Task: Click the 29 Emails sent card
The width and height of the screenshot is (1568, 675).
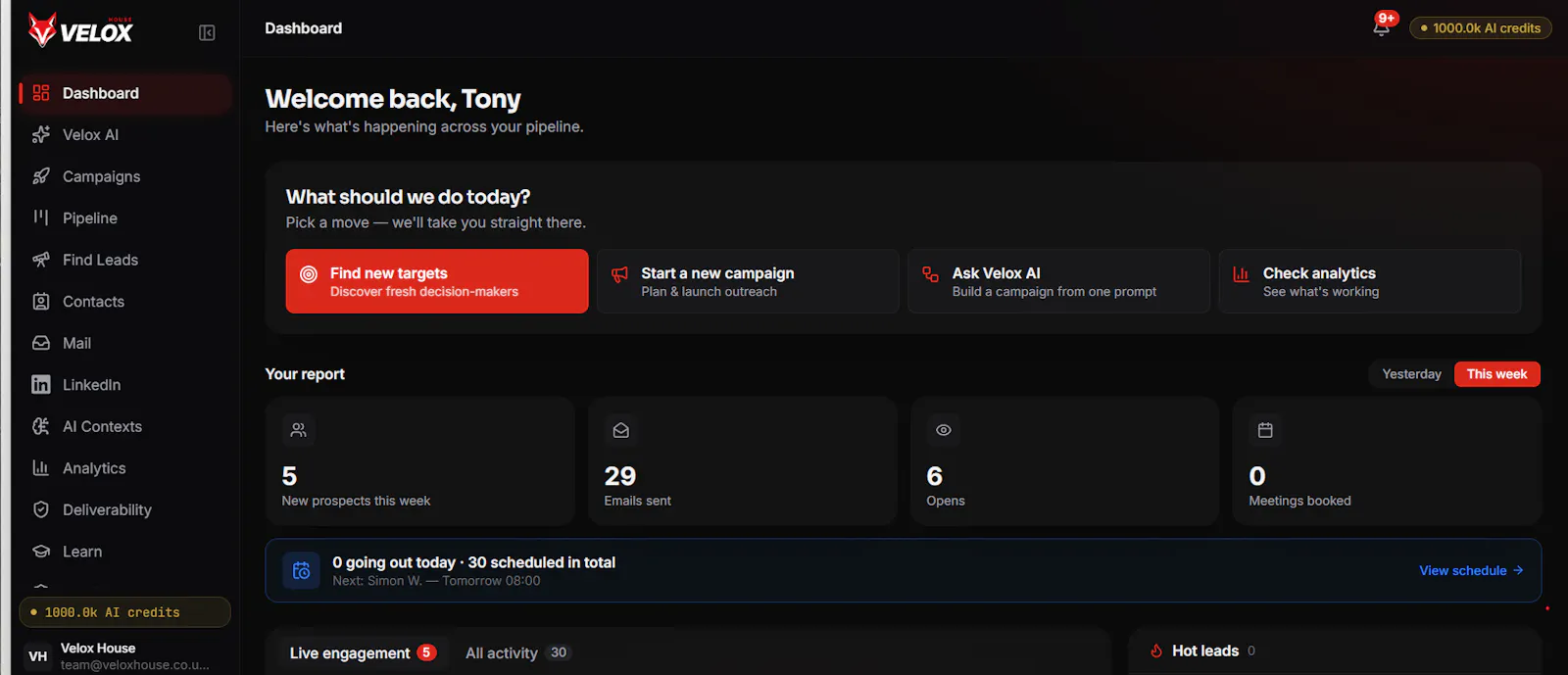Action: (x=742, y=461)
